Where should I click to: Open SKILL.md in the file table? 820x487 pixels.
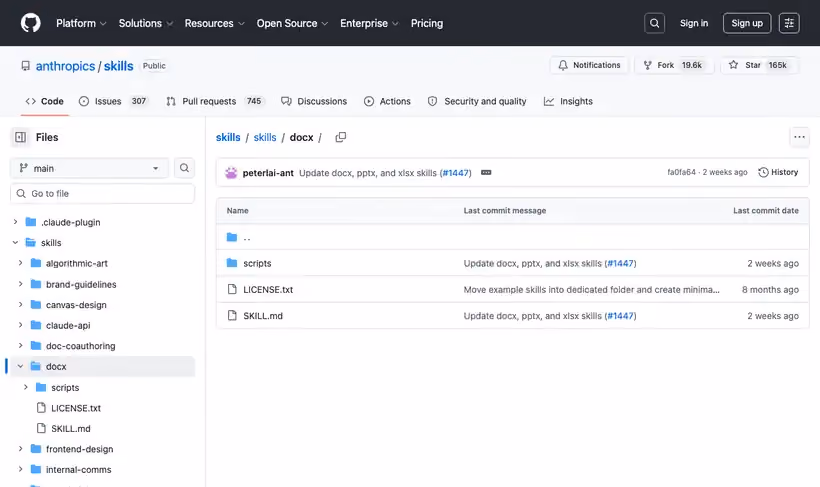263,315
